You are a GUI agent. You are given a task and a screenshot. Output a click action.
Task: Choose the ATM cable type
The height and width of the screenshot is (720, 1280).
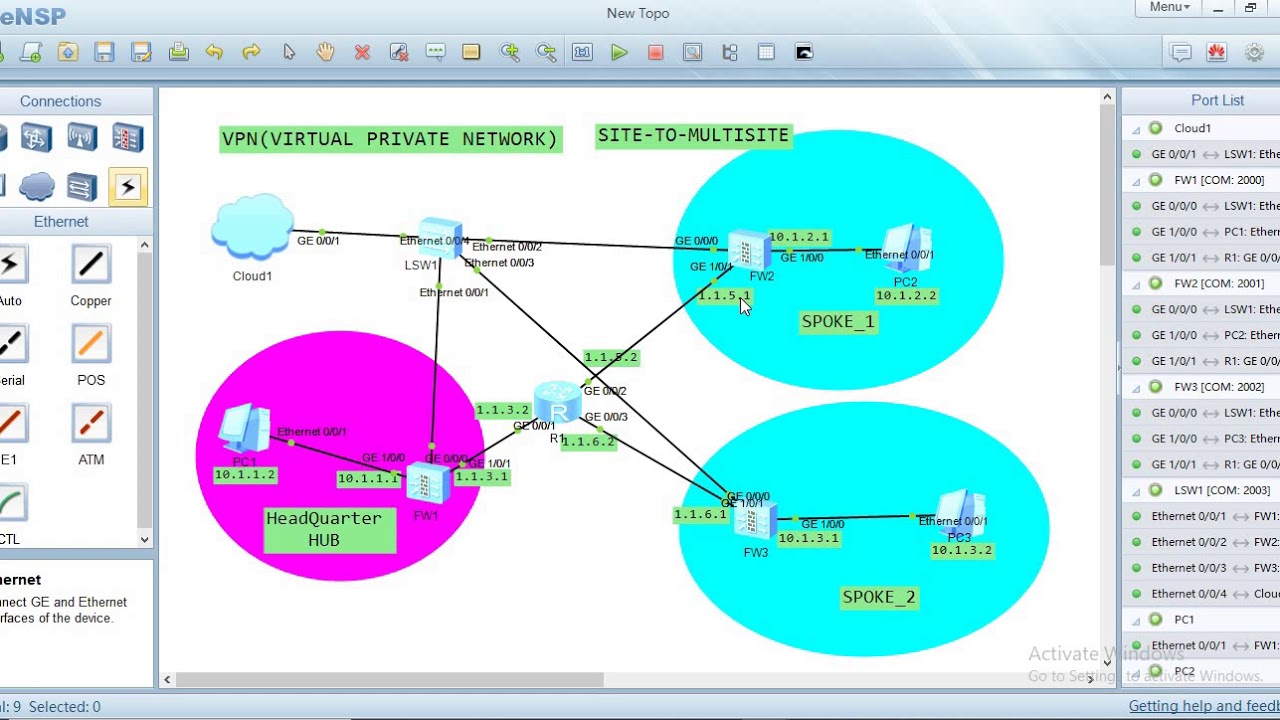[90, 436]
